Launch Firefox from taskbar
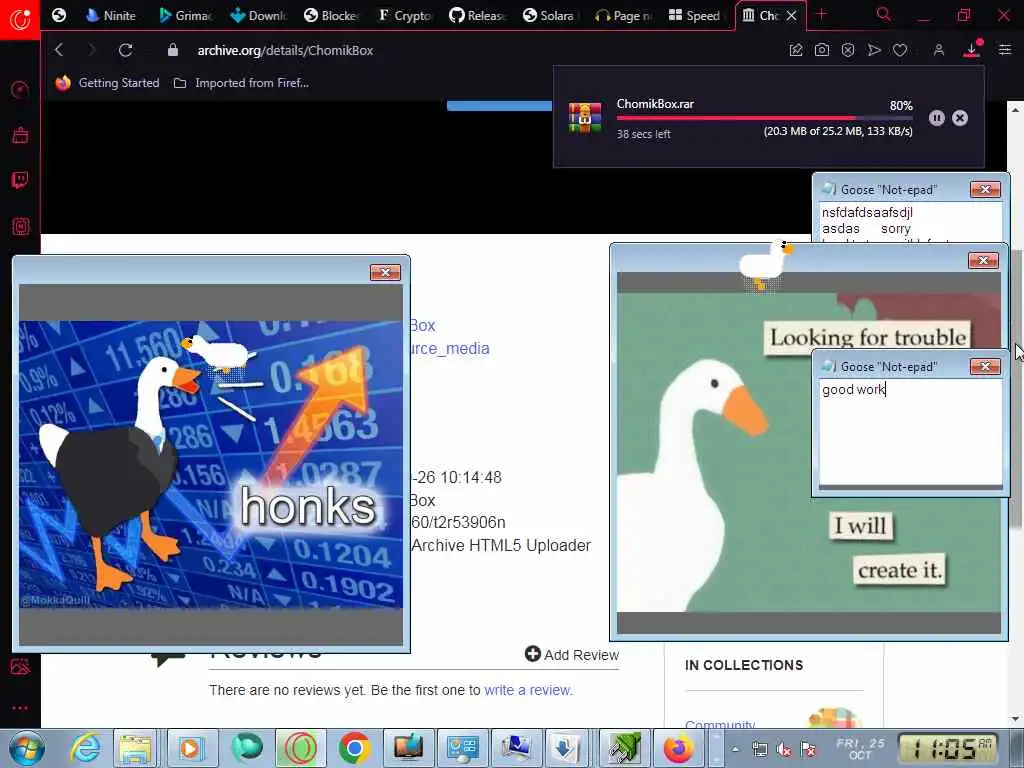This screenshot has width=1024, height=768. (679, 748)
